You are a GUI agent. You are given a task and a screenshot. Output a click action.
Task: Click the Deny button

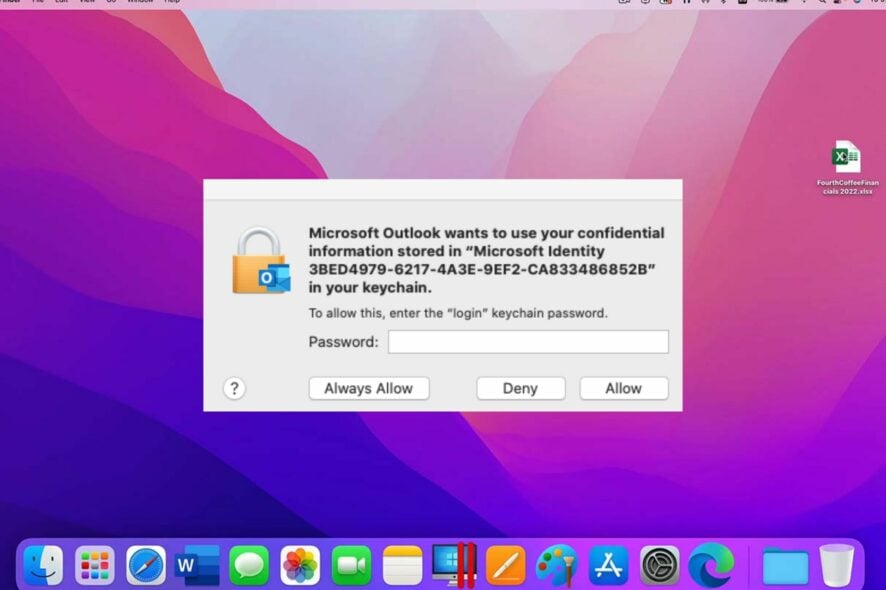pos(520,388)
